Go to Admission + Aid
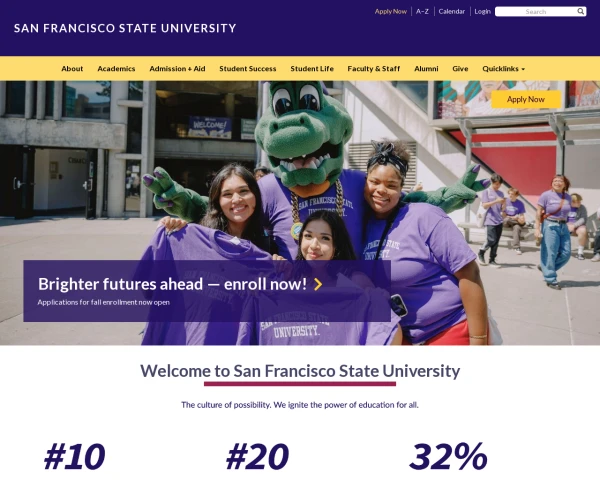 click(177, 69)
